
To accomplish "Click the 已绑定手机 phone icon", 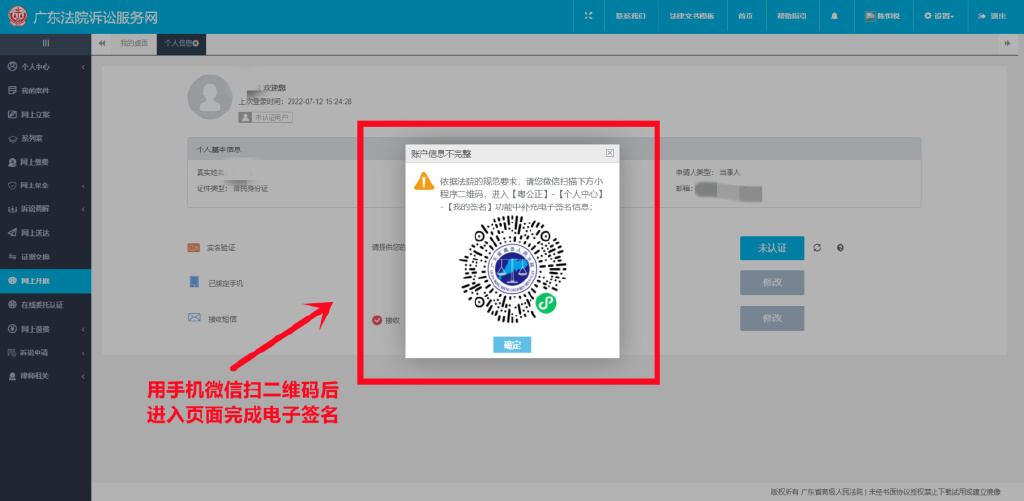I will point(193,282).
